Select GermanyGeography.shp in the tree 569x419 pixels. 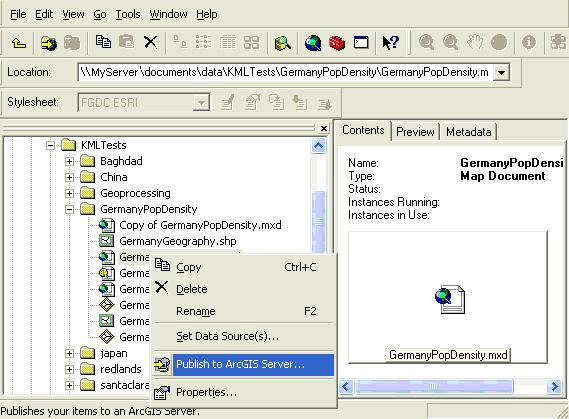[177, 241]
